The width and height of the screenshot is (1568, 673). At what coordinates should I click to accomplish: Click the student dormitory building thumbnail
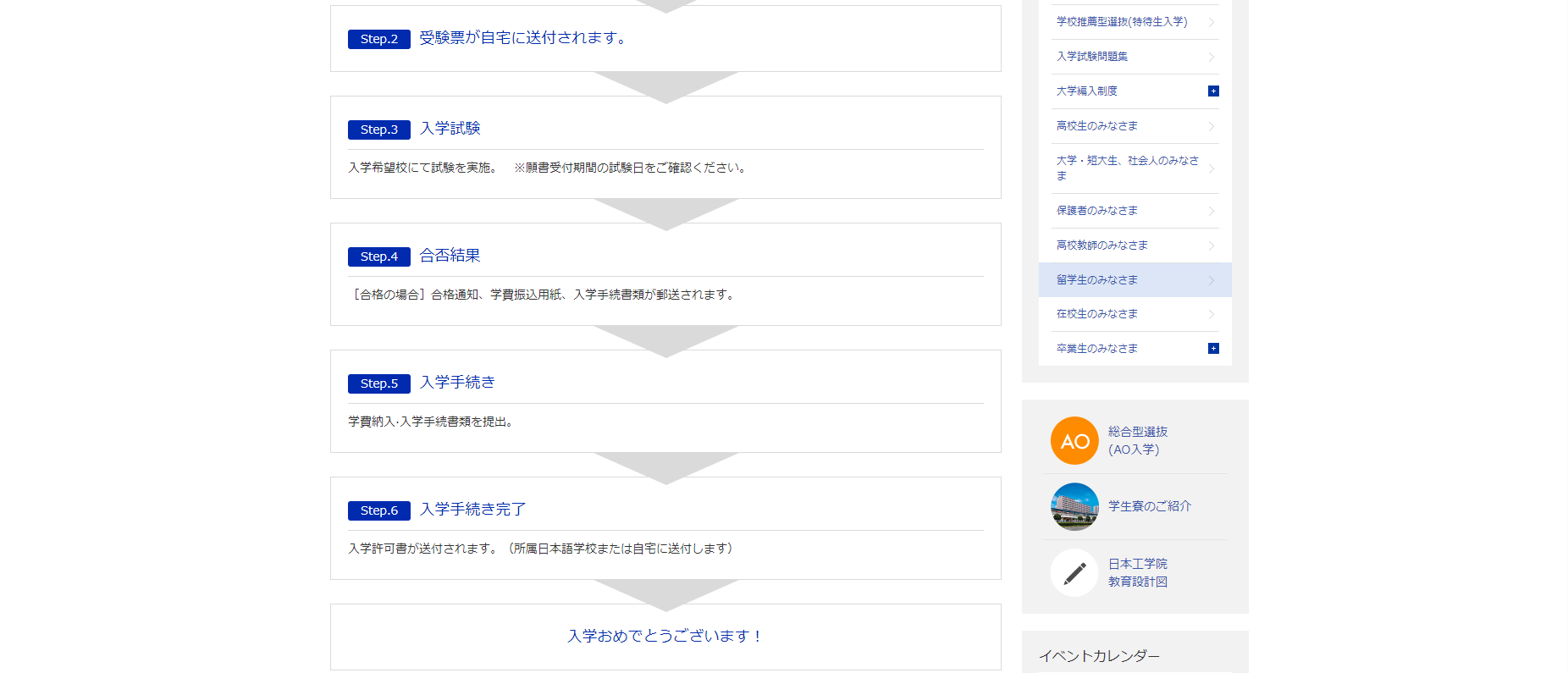[1074, 507]
